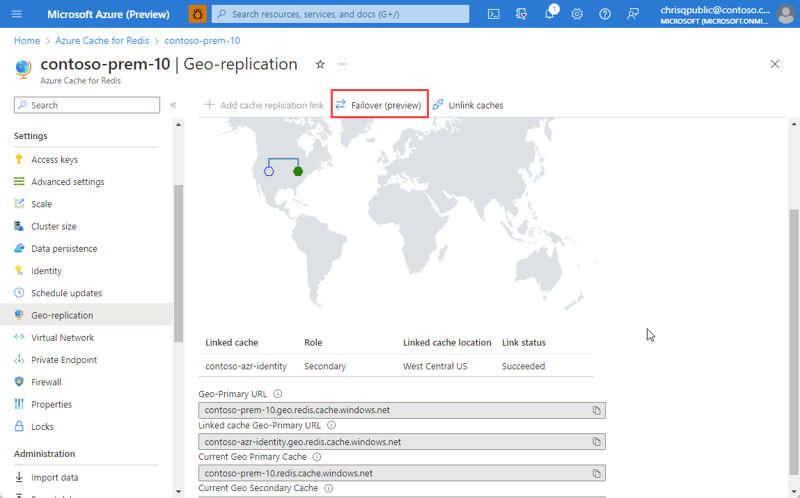This screenshot has height=498, width=800.
Task: Click Unlink caches
Action: (468, 105)
